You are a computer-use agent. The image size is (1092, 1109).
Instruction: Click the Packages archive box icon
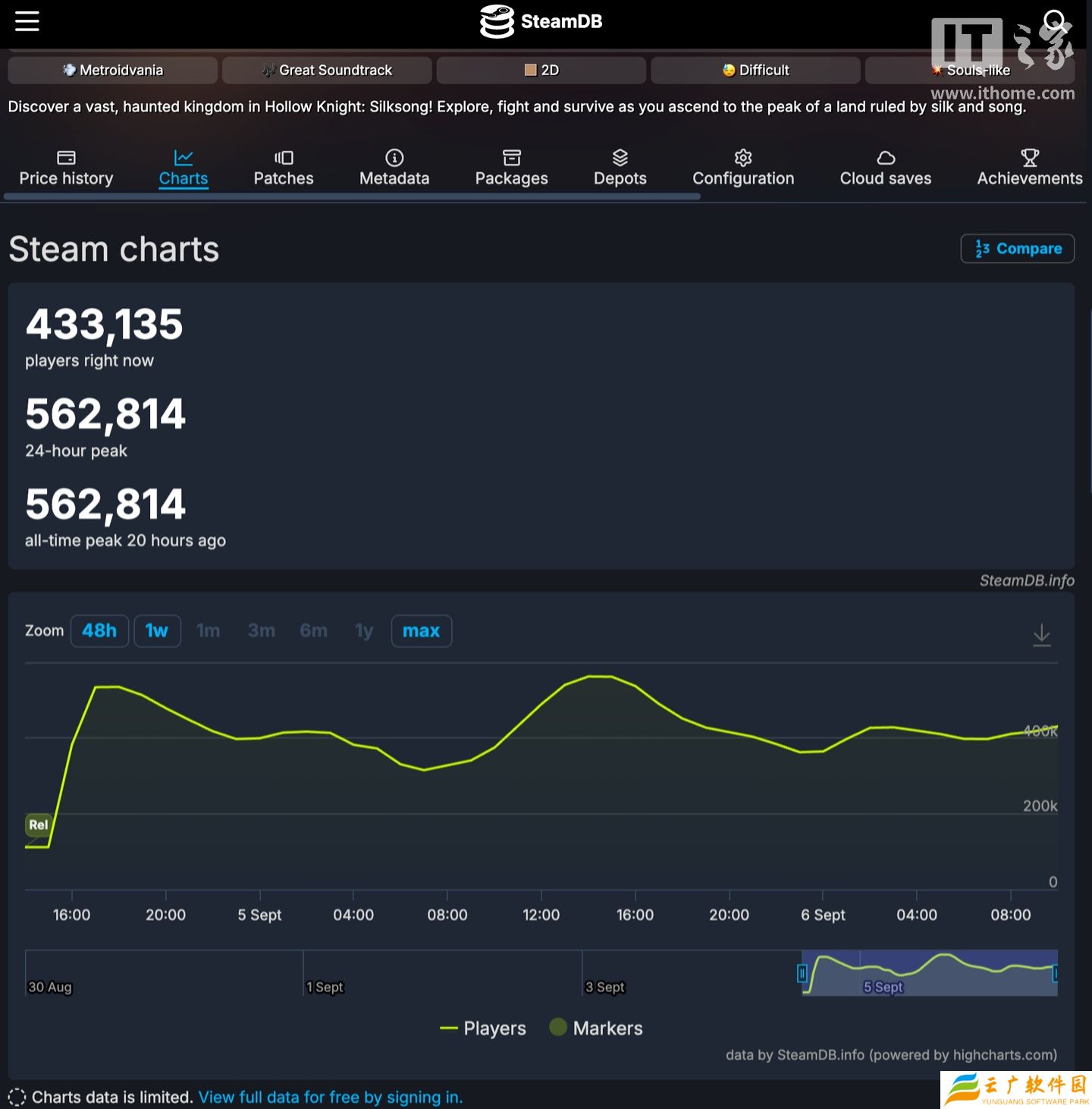click(x=512, y=158)
